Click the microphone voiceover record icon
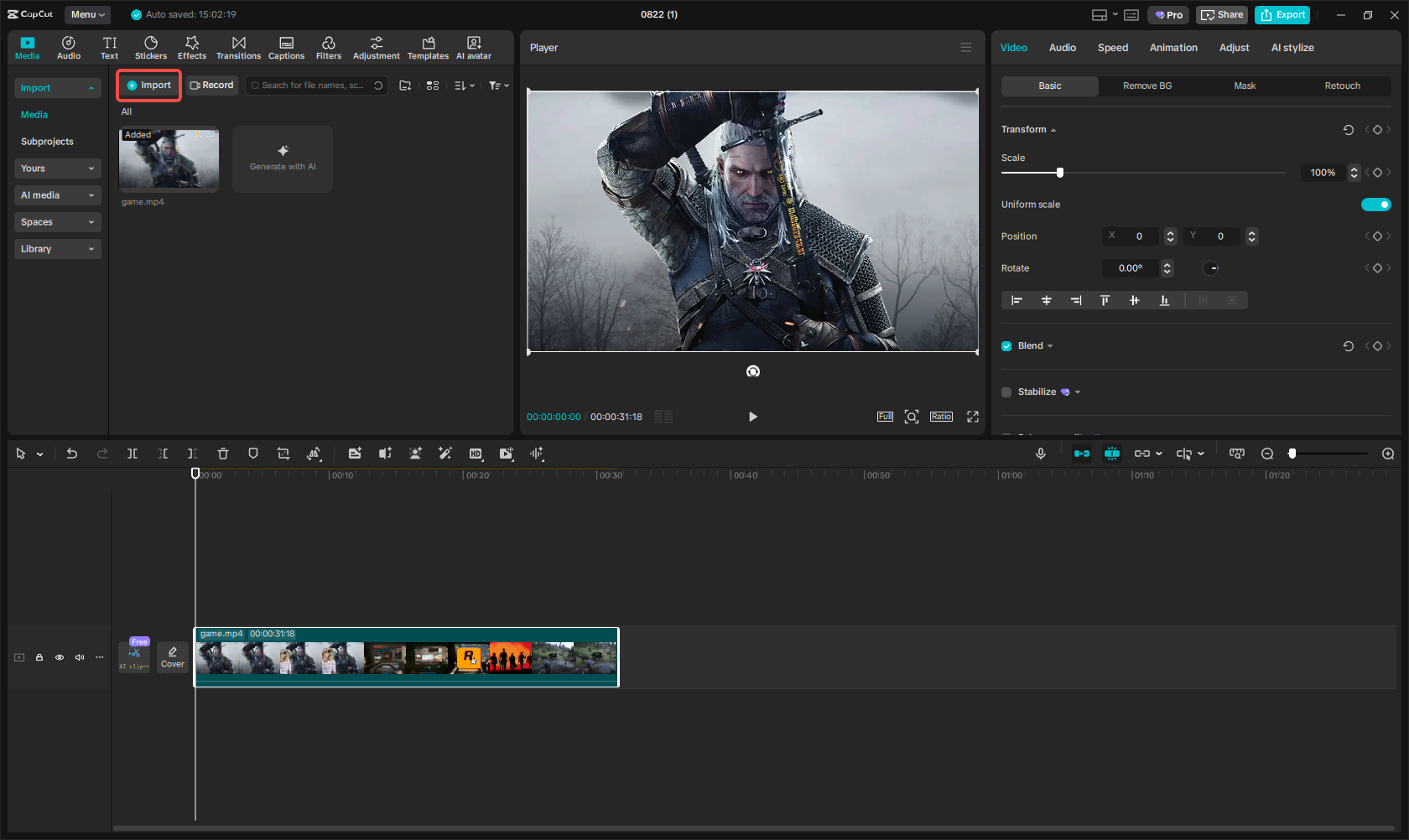The height and width of the screenshot is (840, 1409). tap(1041, 454)
